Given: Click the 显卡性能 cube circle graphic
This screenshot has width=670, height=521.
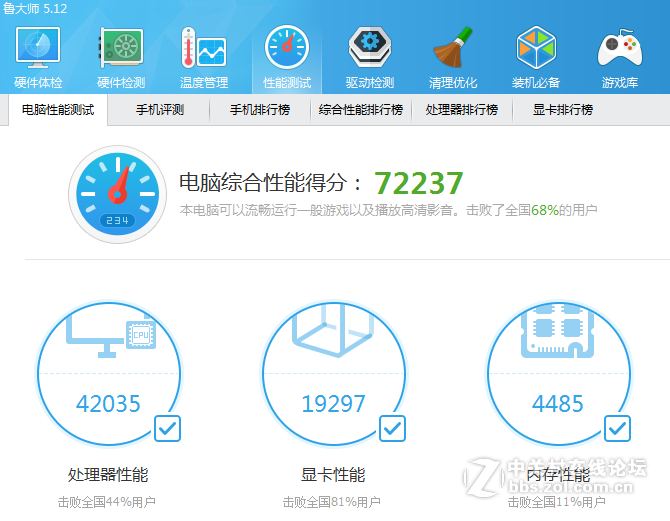Looking at the screenshot, I should (334, 374).
